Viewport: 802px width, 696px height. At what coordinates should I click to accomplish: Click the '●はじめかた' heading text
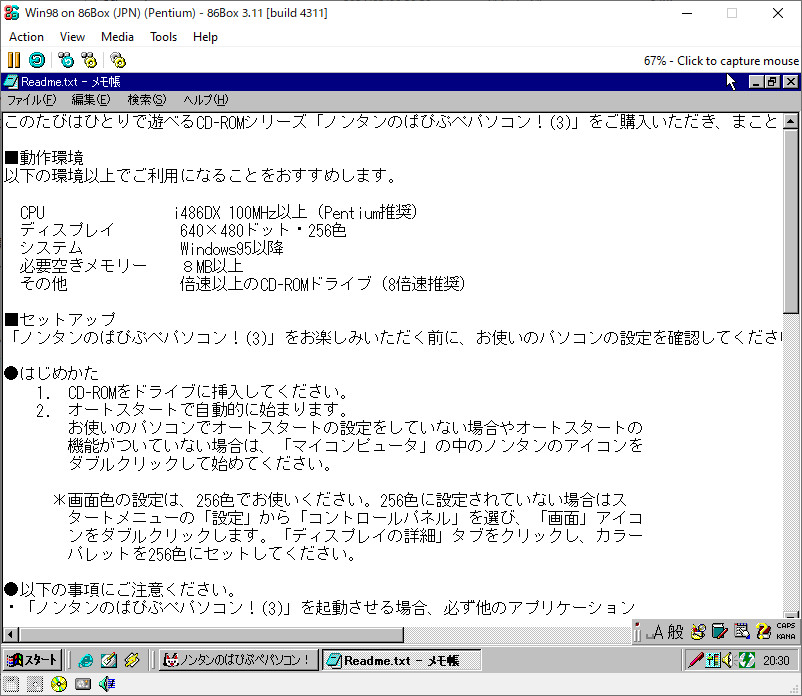[52, 373]
